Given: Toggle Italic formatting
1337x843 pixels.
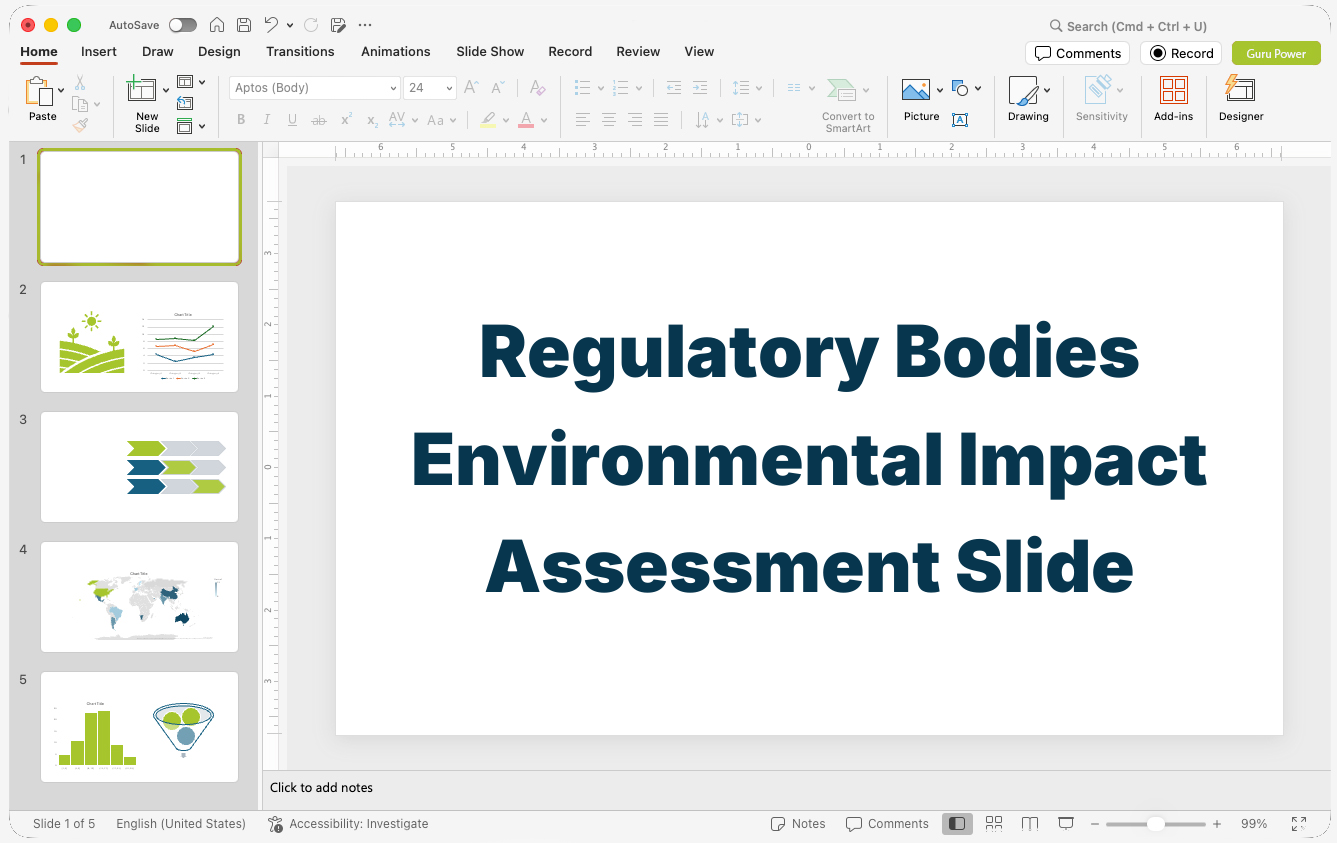Looking at the screenshot, I should point(267,120).
